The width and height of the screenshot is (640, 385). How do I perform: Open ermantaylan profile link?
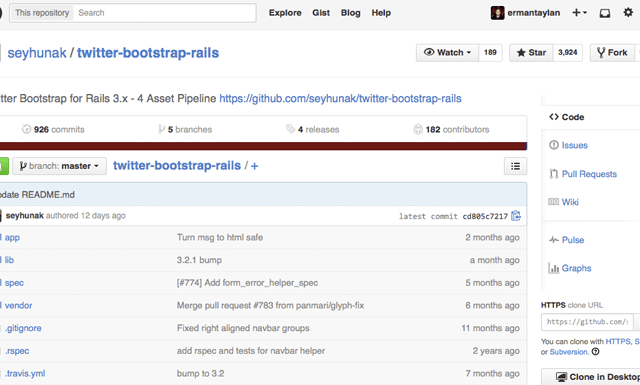pos(533,13)
